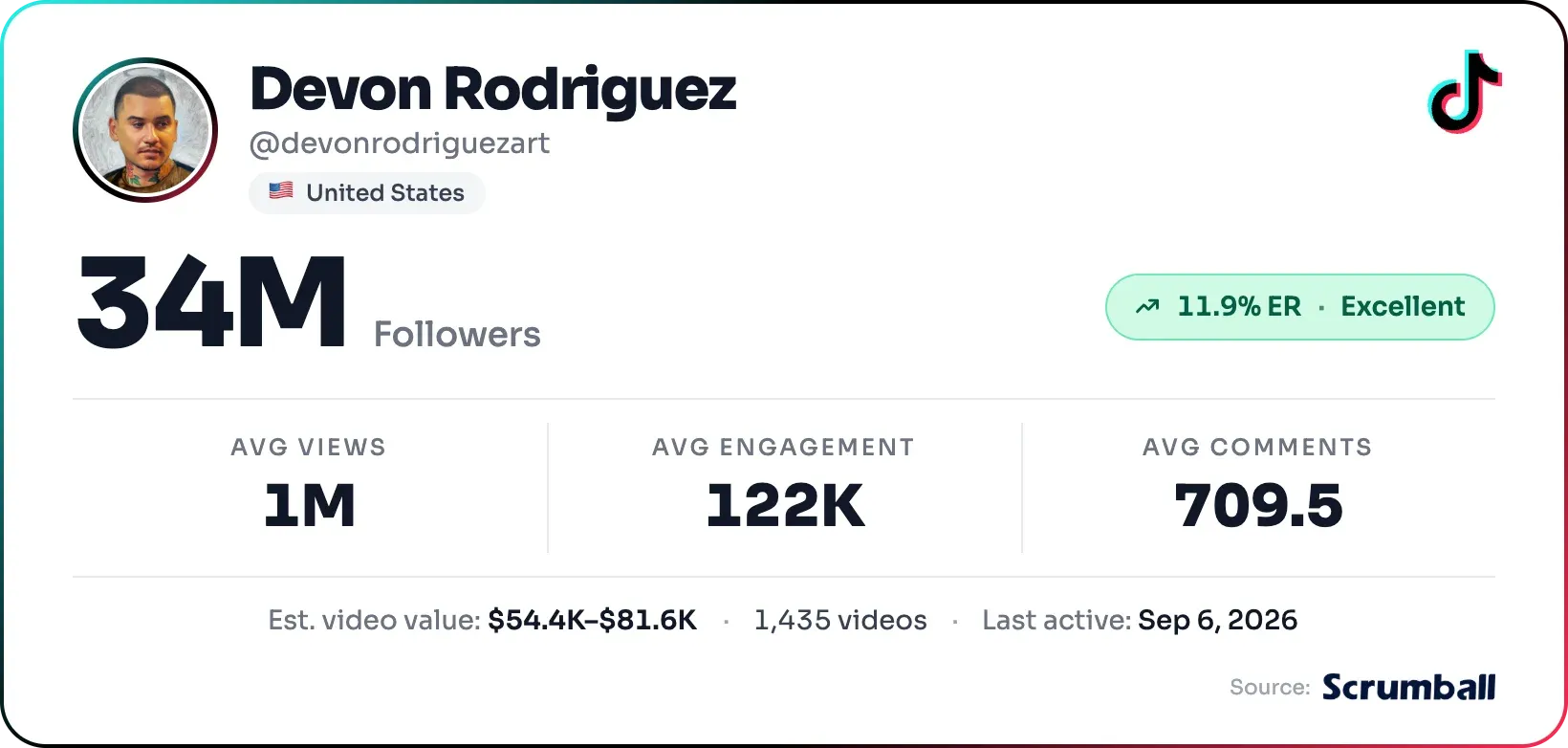Click the 34M followers count
1568x748 pixels.
211,301
